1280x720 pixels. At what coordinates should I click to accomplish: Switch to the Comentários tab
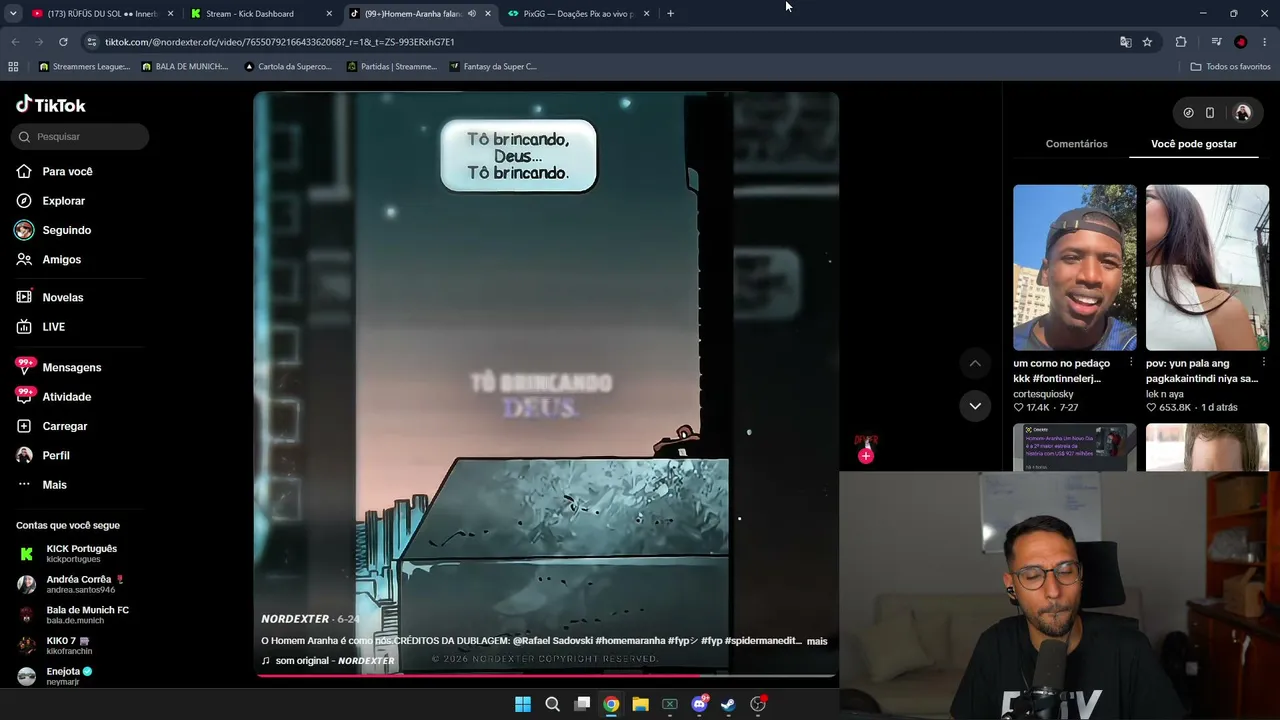click(1076, 144)
